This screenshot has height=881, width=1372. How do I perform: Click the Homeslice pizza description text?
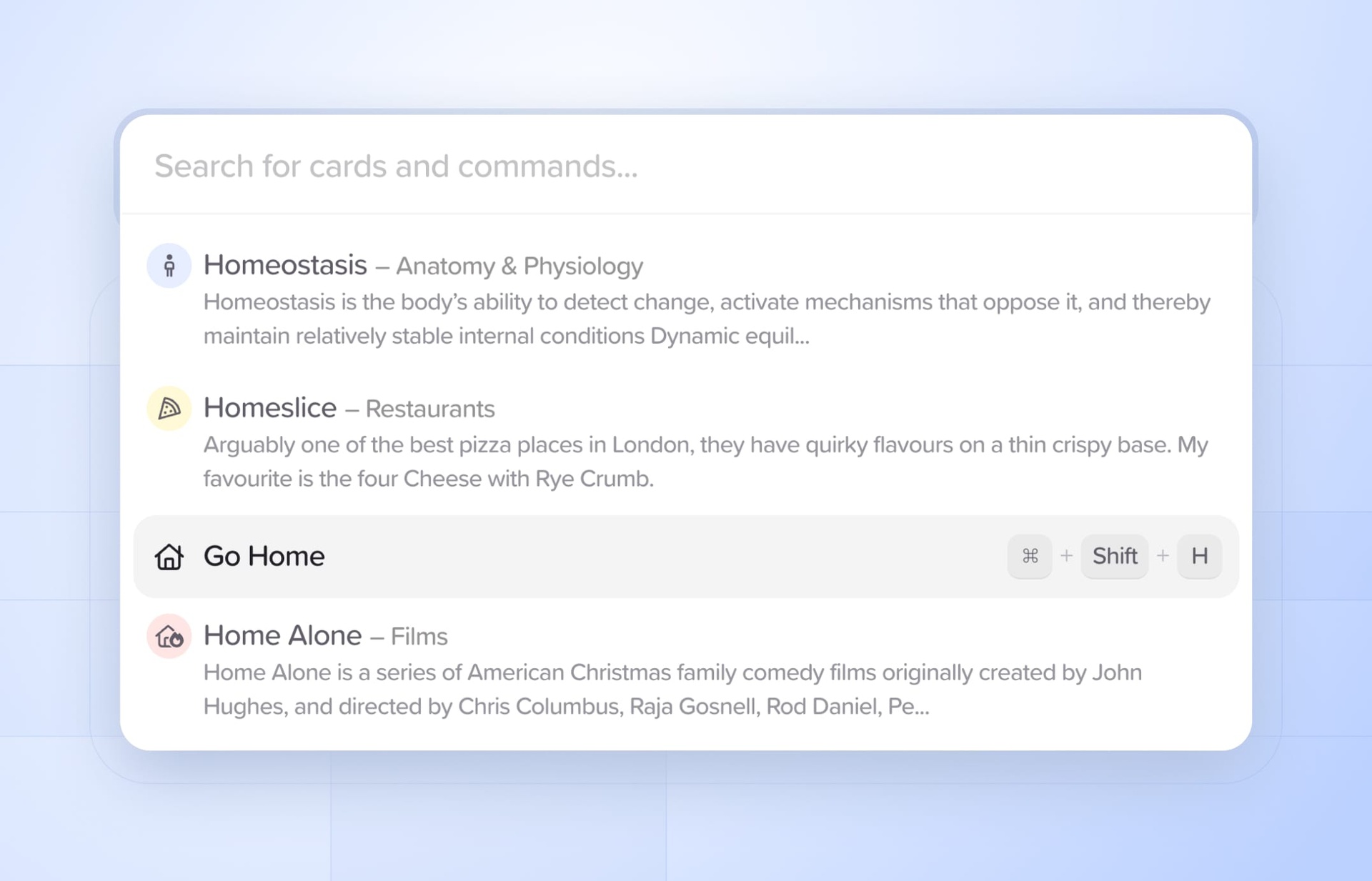tap(705, 462)
